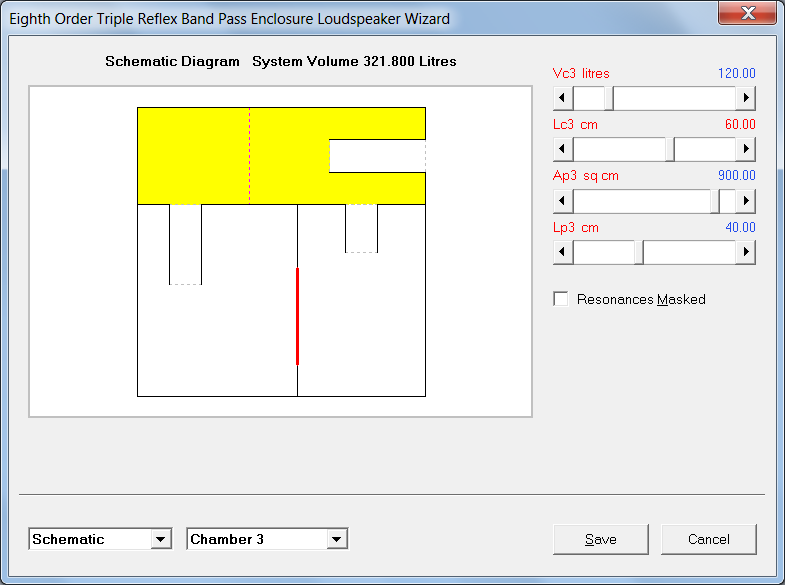This screenshot has height=585, width=785.
Task: Click the System Volume 321.800 Litres text
Action: coord(354,61)
